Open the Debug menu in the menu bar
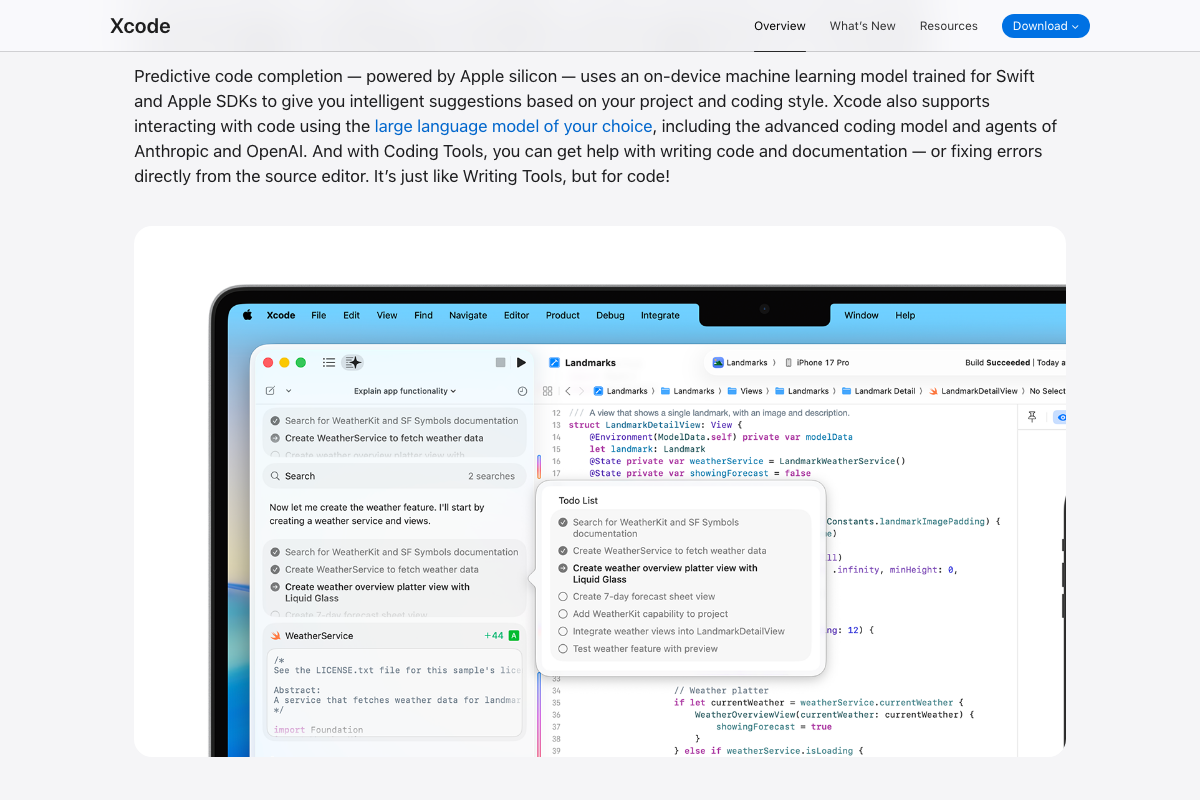The height and width of the screenshot is (800, 1200). pos(610,315)
